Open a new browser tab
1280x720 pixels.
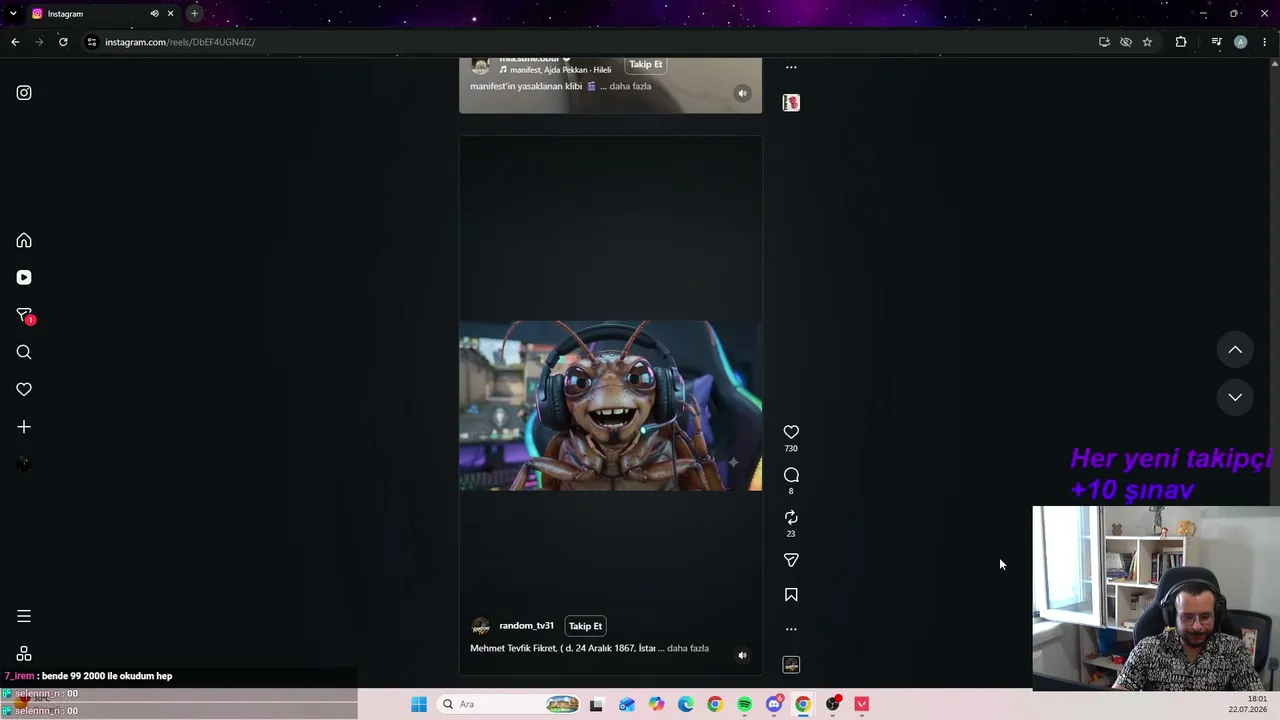coord(194,14)
